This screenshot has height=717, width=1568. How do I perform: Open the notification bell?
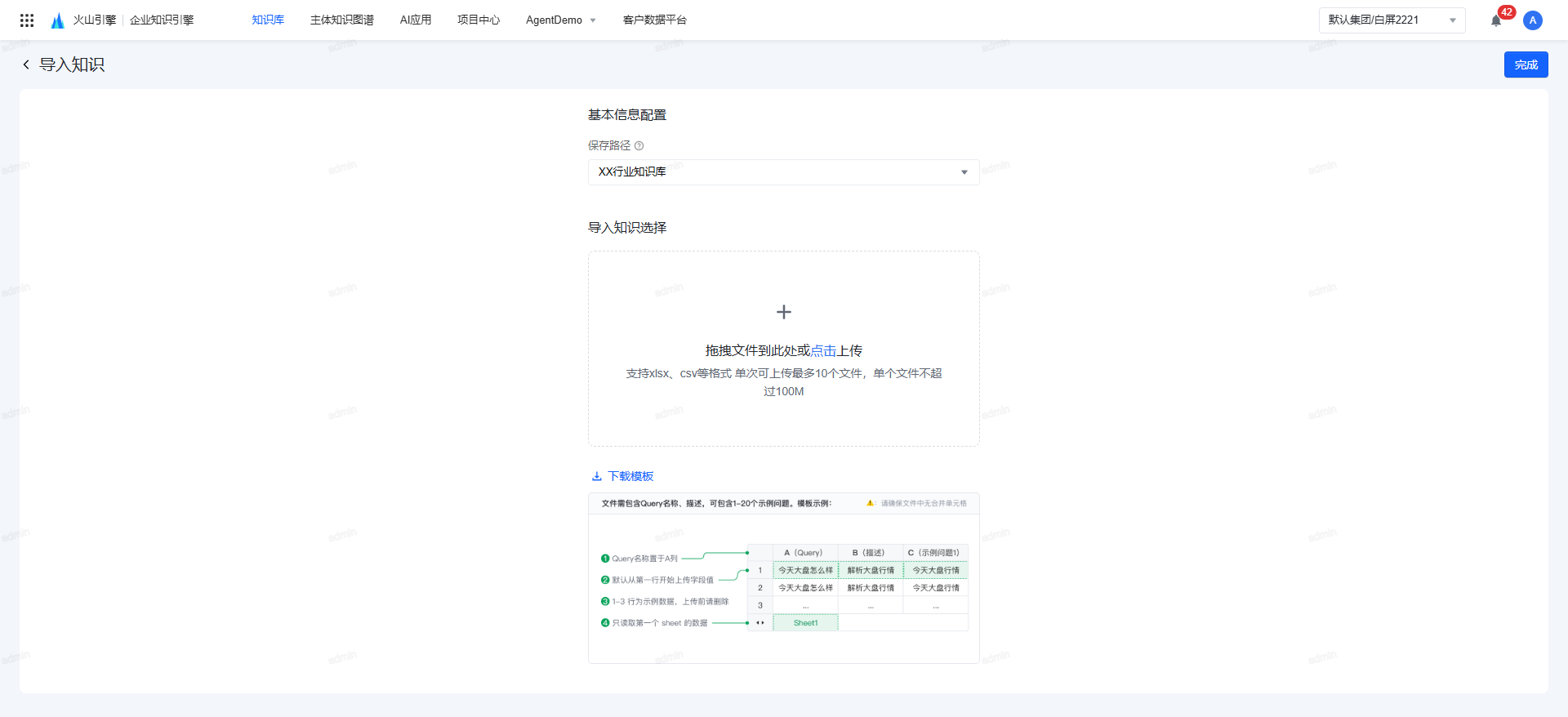click(1496, 20)
